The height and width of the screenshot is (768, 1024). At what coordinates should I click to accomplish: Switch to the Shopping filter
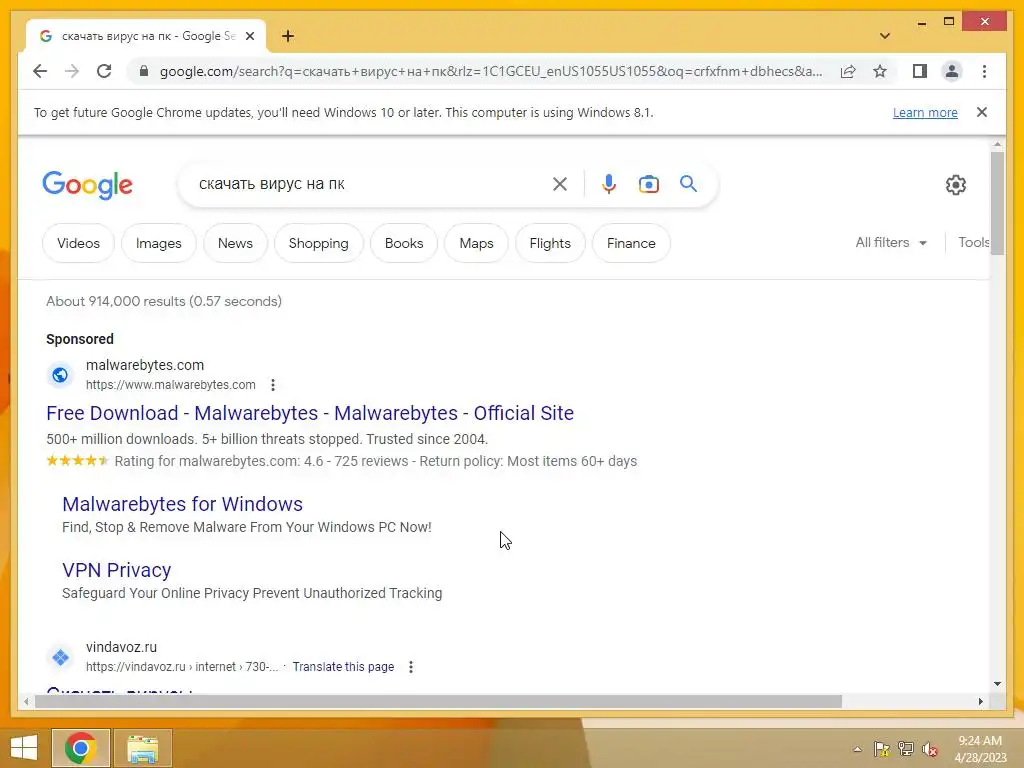click(319, 243)
